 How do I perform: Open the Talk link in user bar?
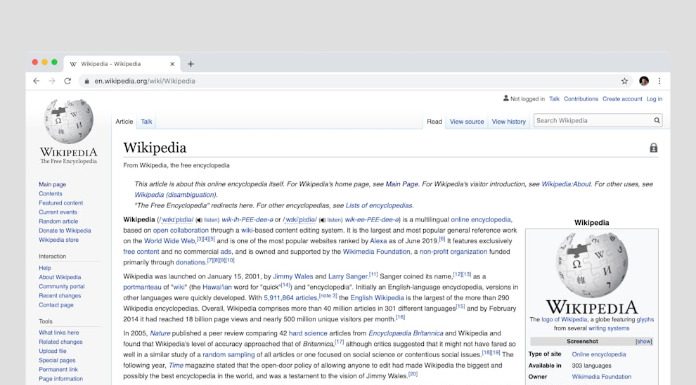tap(554, 99)
